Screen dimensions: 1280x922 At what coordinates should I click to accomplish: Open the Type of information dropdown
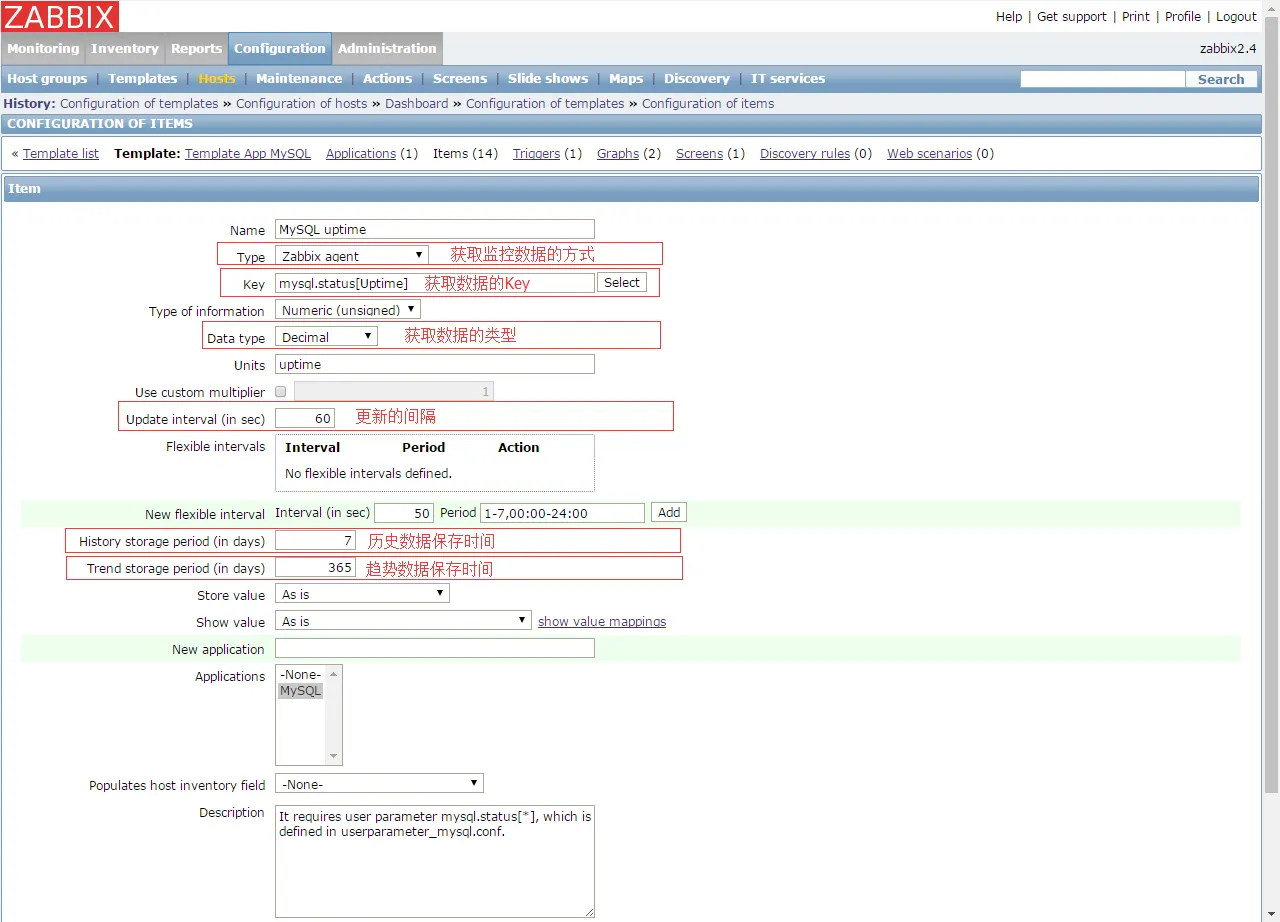tap(348, 310)
